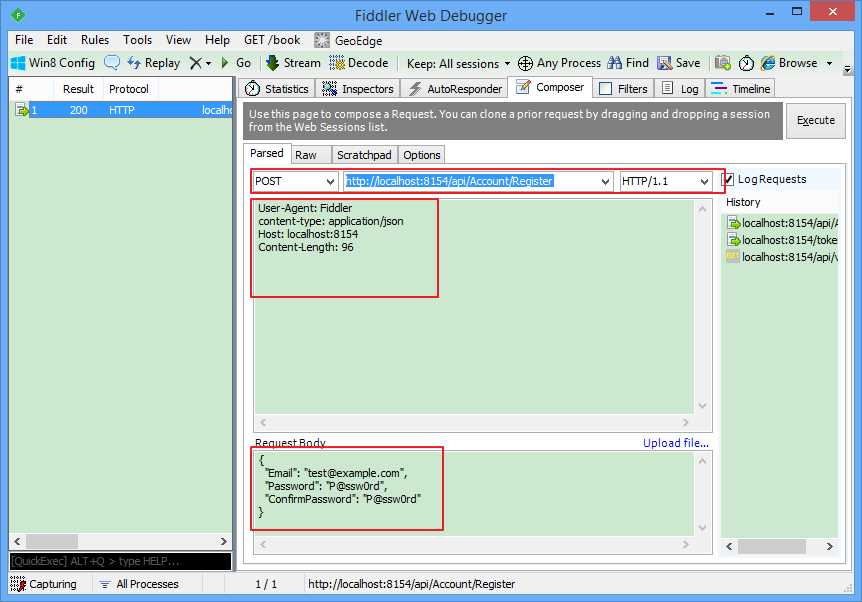Click inside the request headers text box
862x602 pixels.
pos(474,307)
